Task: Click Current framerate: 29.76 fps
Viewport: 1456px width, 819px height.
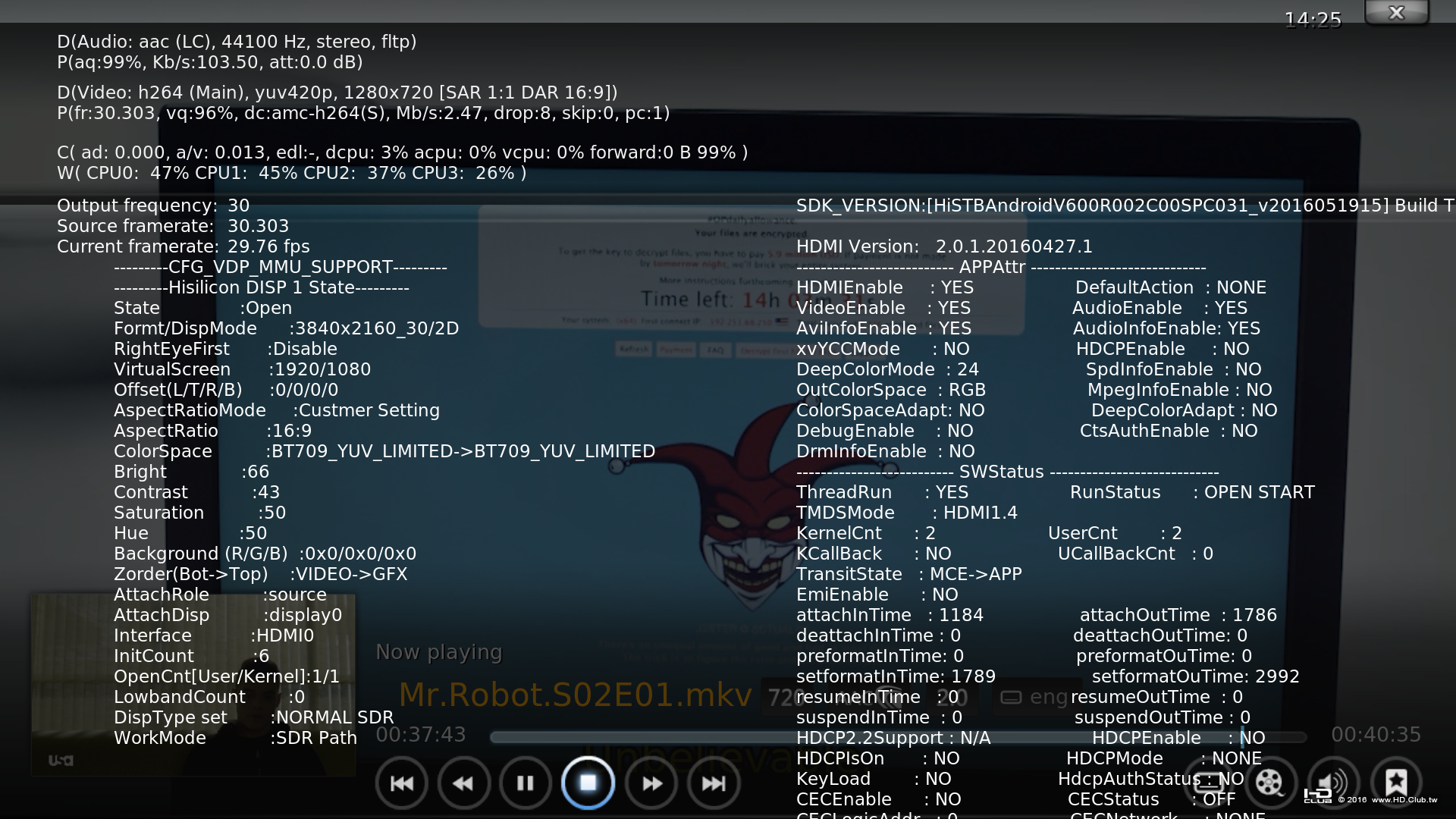Action: [x=184, y=246]
